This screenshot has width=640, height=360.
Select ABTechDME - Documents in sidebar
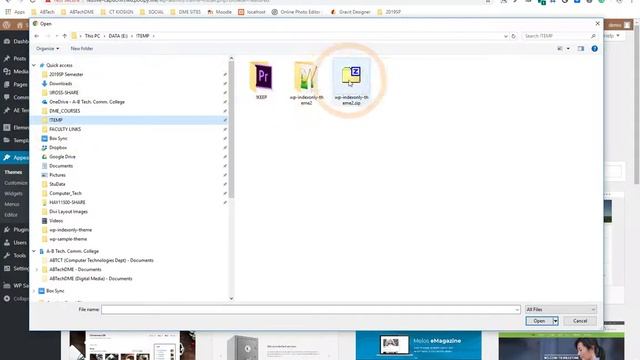point(75,269)
